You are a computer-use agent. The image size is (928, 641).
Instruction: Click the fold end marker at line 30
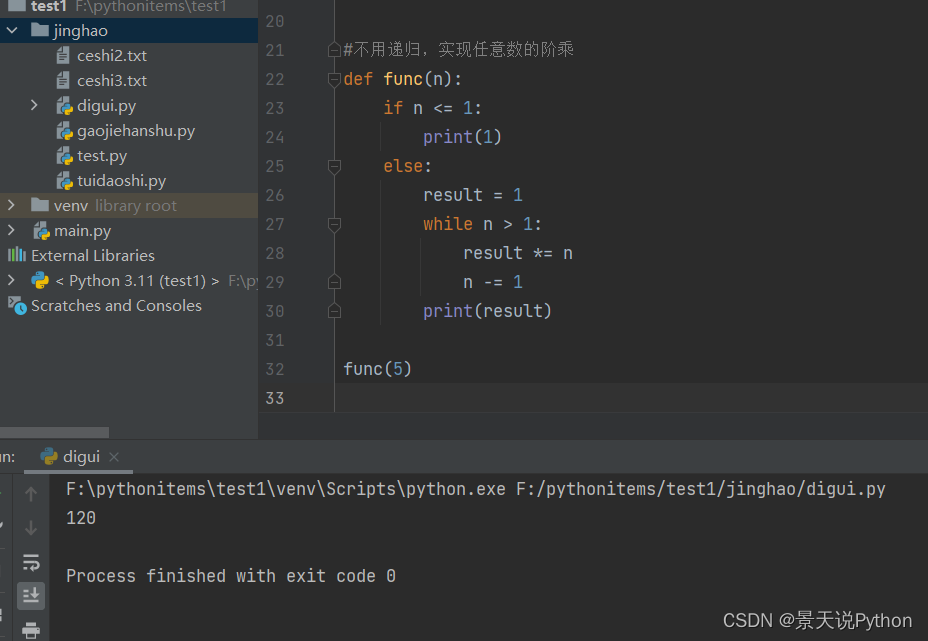point(334,311)
